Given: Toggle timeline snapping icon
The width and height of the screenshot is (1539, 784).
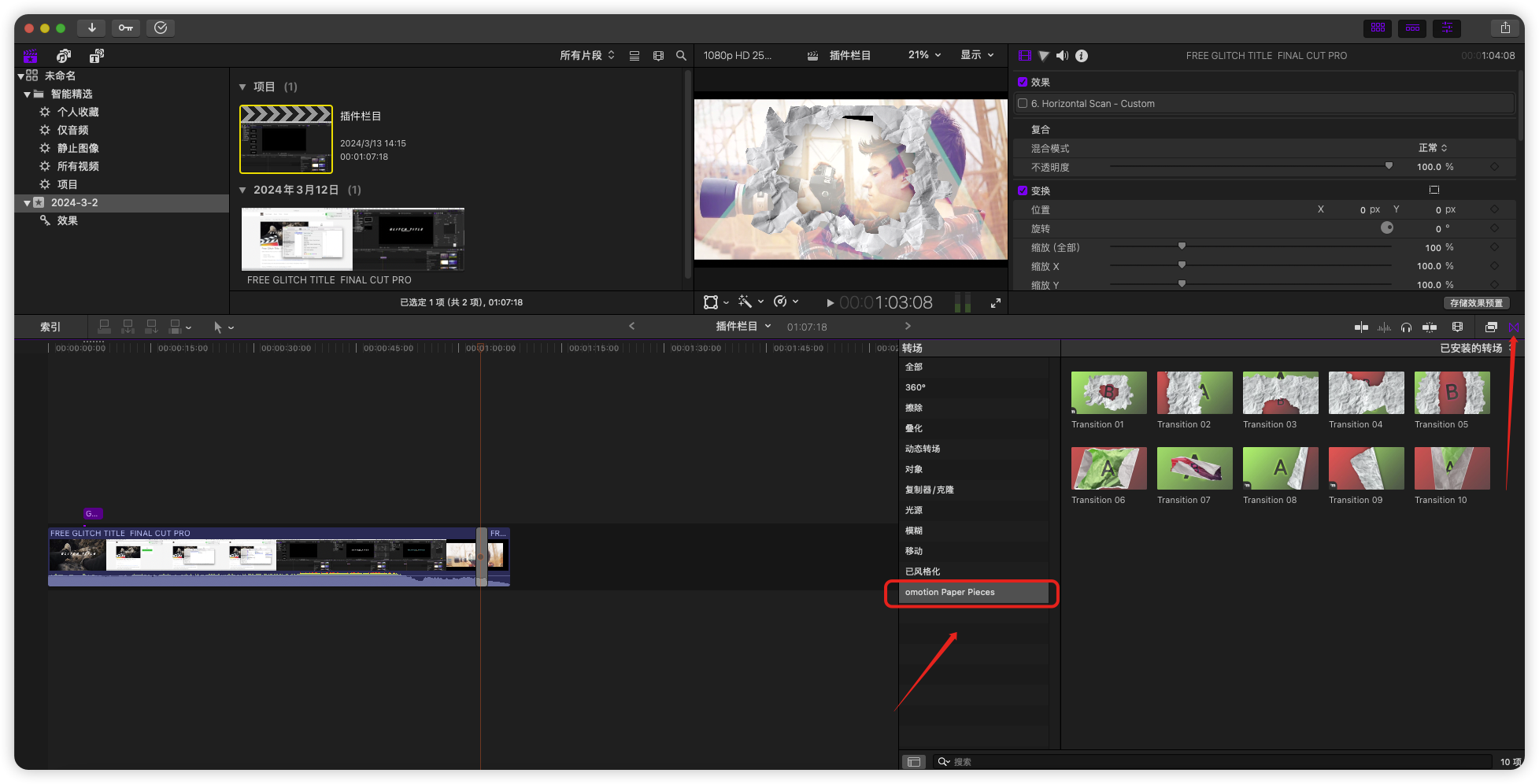Looking at the screenshot, I should 1430,327.
